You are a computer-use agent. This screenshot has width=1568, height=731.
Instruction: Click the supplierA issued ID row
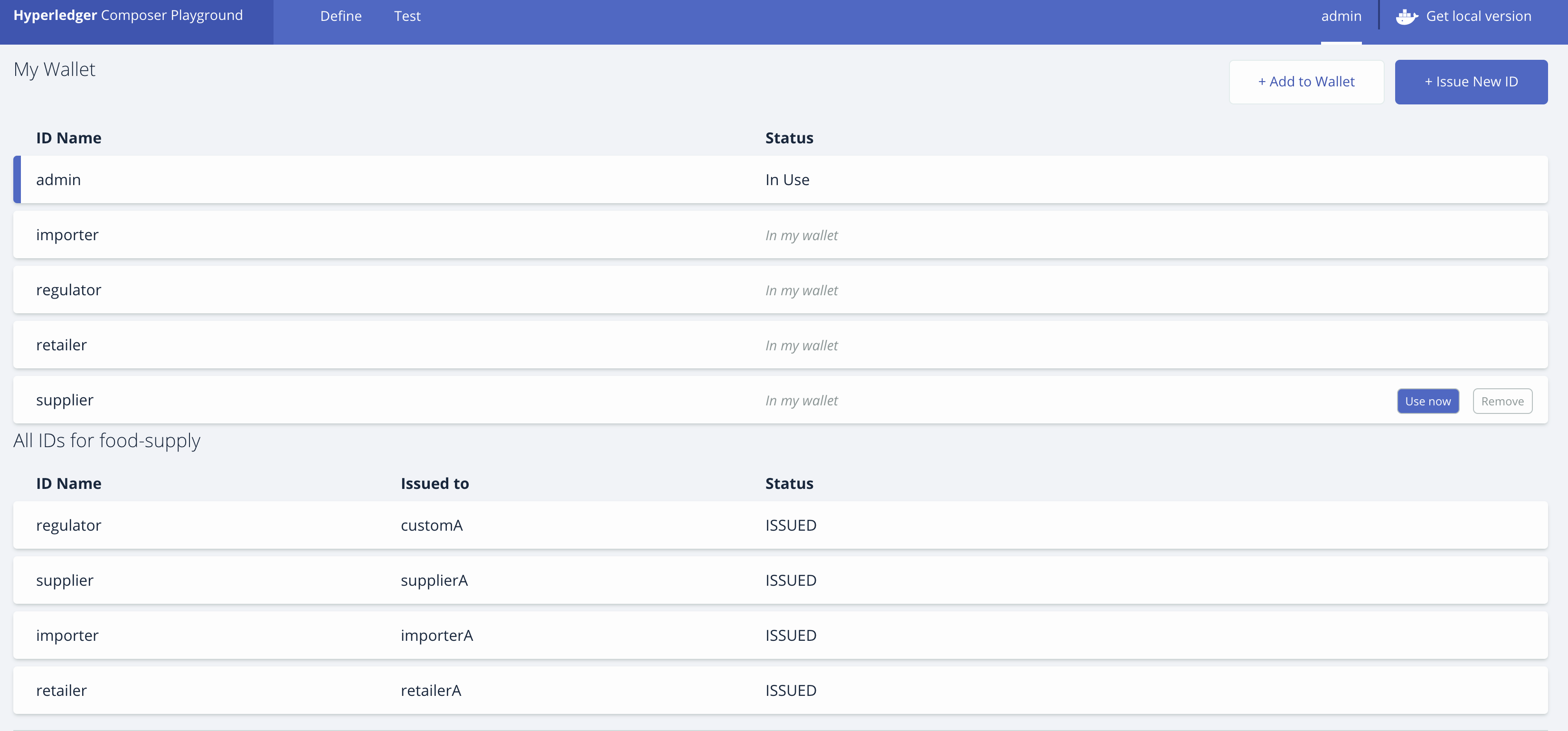[434, 581]
